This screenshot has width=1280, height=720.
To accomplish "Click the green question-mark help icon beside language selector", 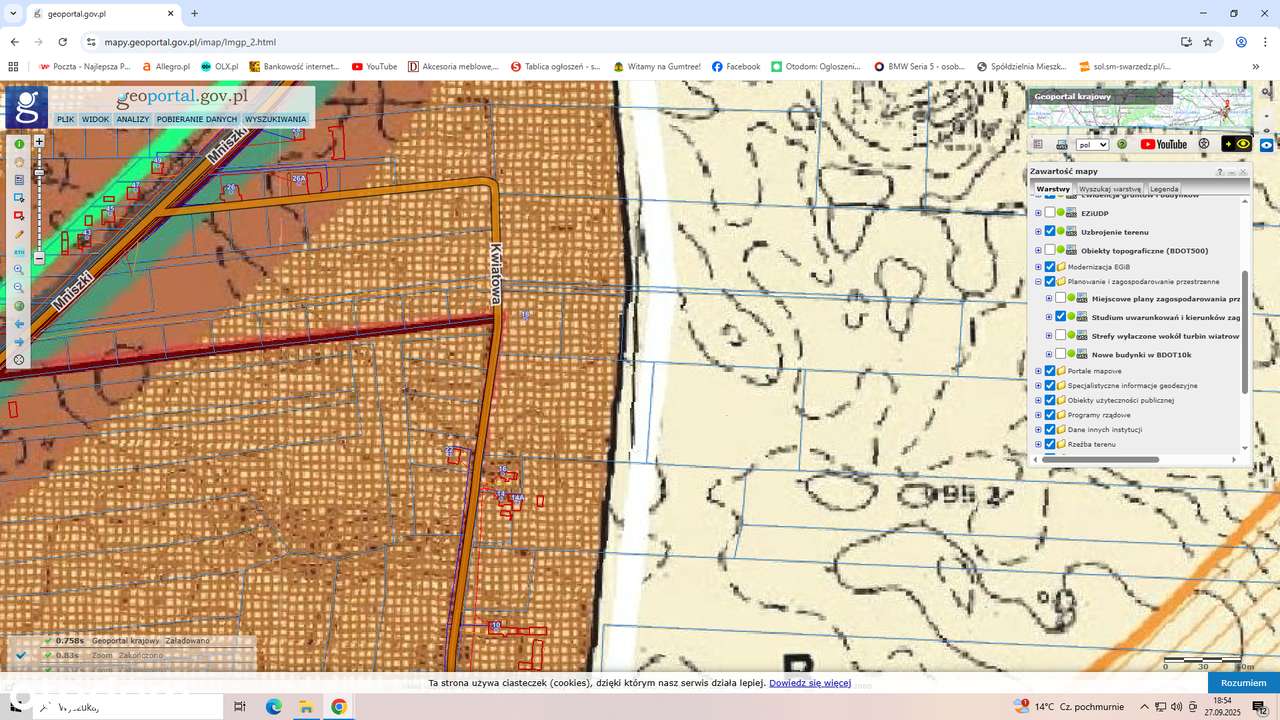I will pyautogui.click(x=1122, y=144).
